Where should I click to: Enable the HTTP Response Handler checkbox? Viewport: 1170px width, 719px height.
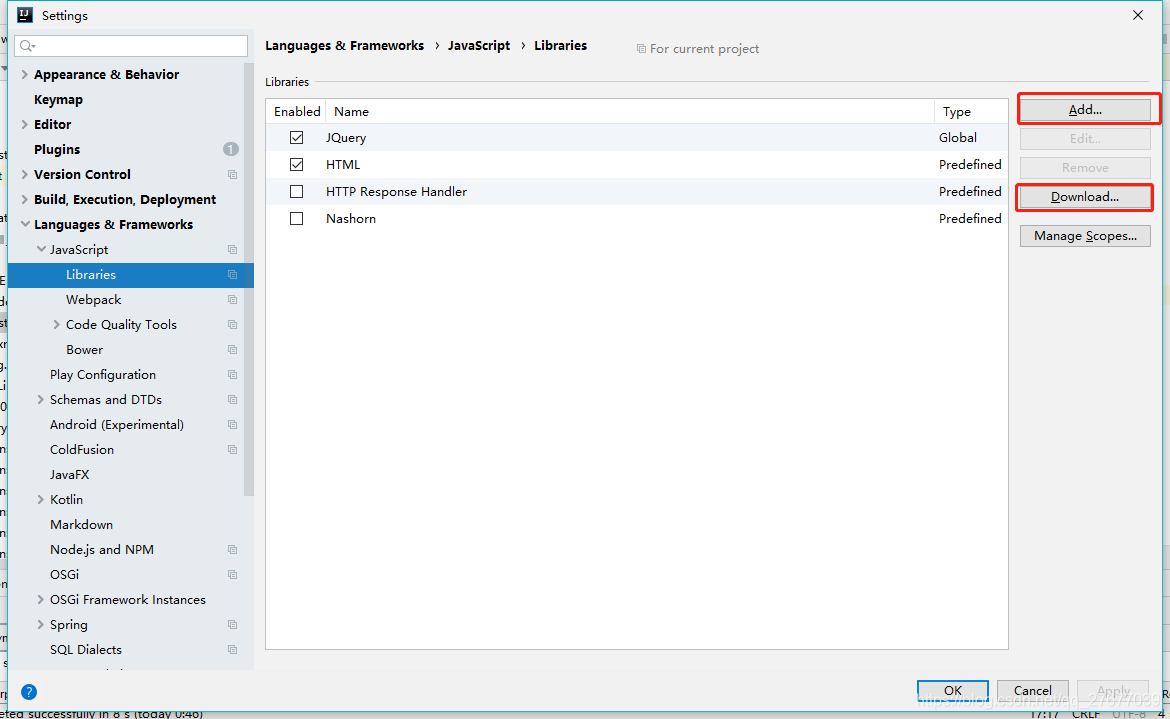click(x=296, y=192)
